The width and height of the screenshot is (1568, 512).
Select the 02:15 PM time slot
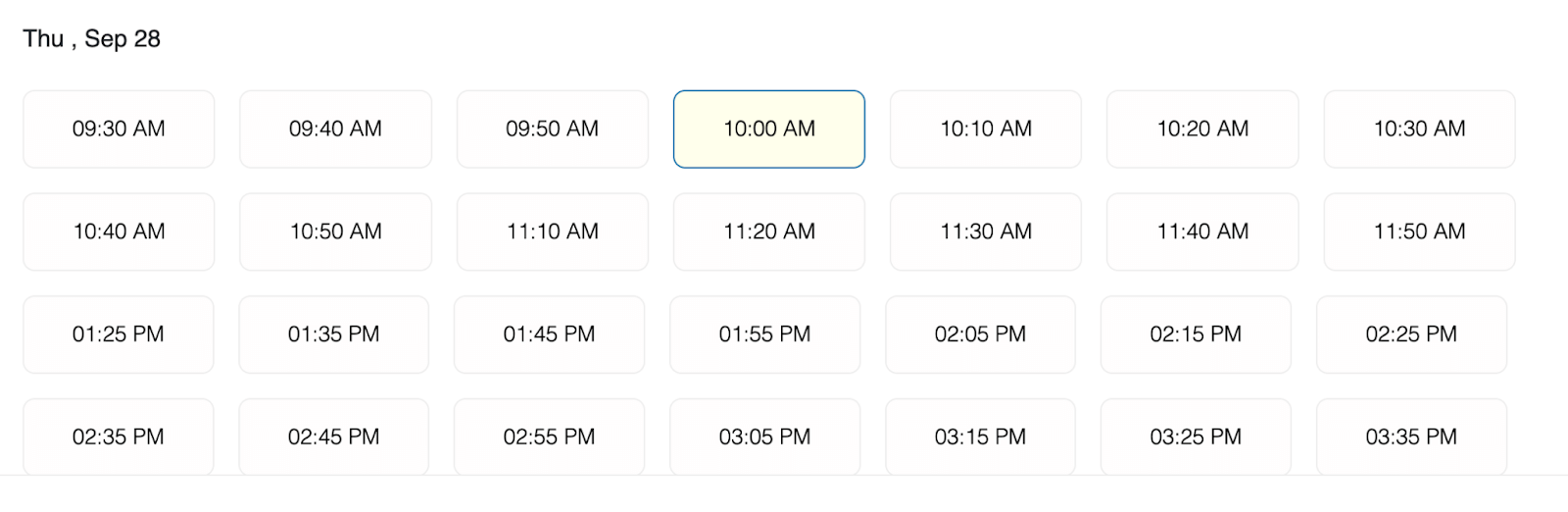(x=1196, y=334)
